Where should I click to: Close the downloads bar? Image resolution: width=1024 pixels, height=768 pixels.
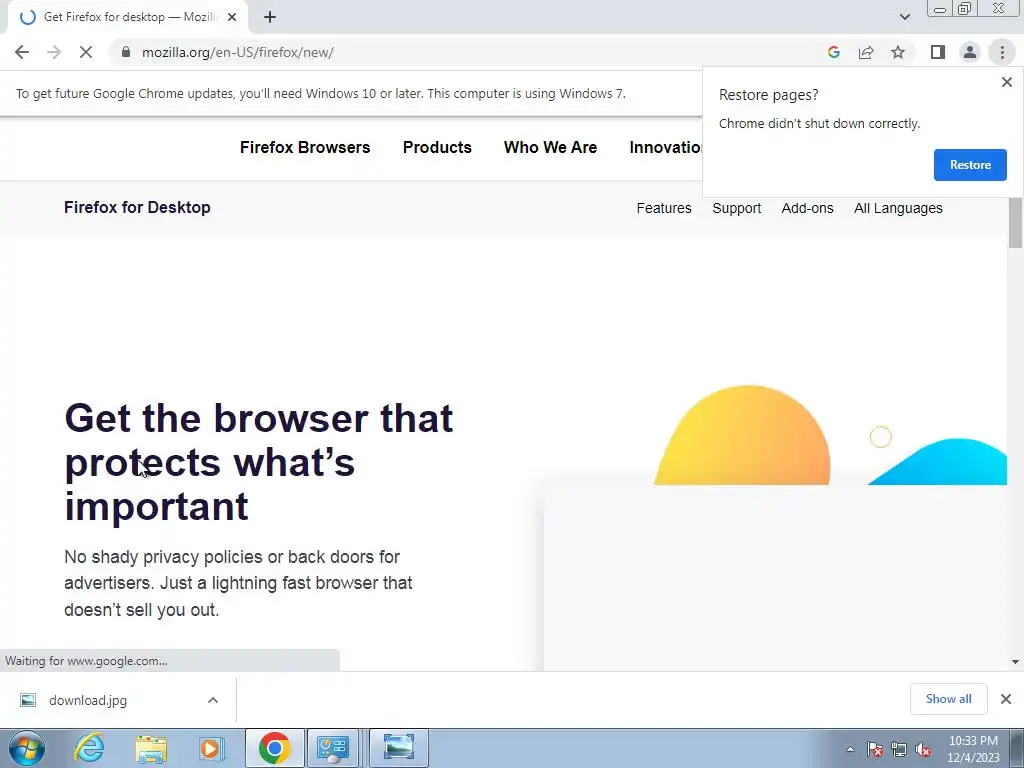1006,699
